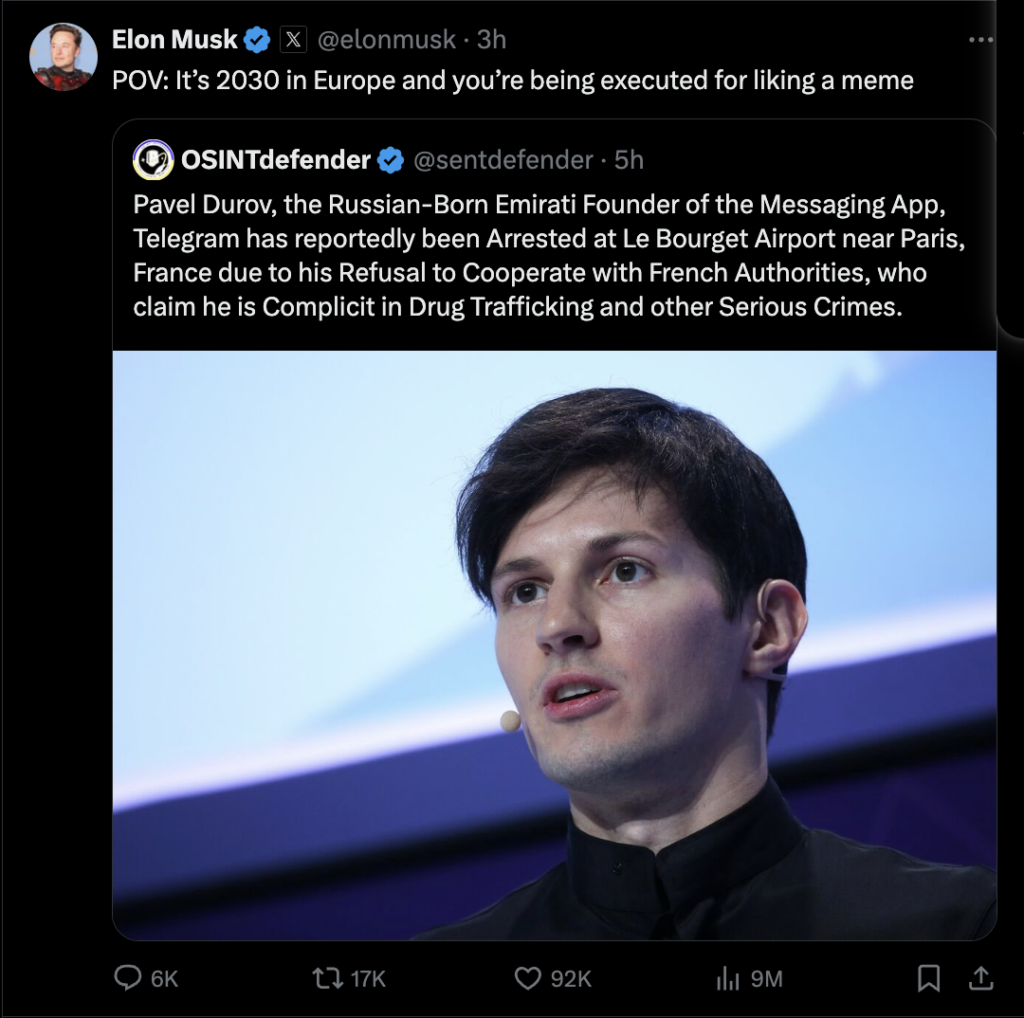Open the @sentdefender handle

click(x=503, y=160)
